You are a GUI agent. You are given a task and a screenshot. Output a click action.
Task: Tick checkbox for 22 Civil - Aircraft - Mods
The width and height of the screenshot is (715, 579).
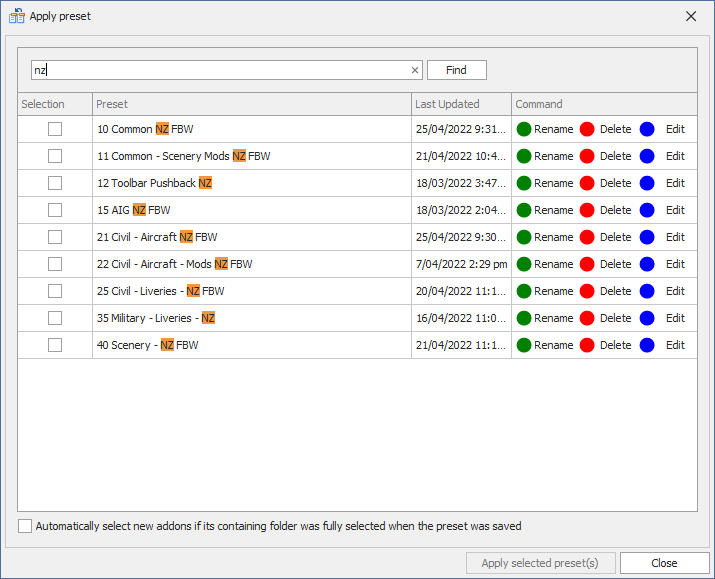pos(55,264)
